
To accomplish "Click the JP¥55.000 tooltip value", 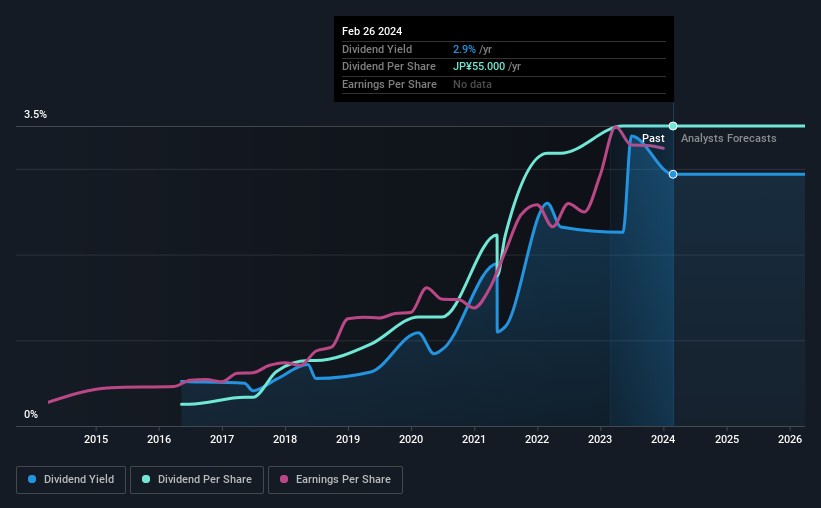I will coord(479,67).
